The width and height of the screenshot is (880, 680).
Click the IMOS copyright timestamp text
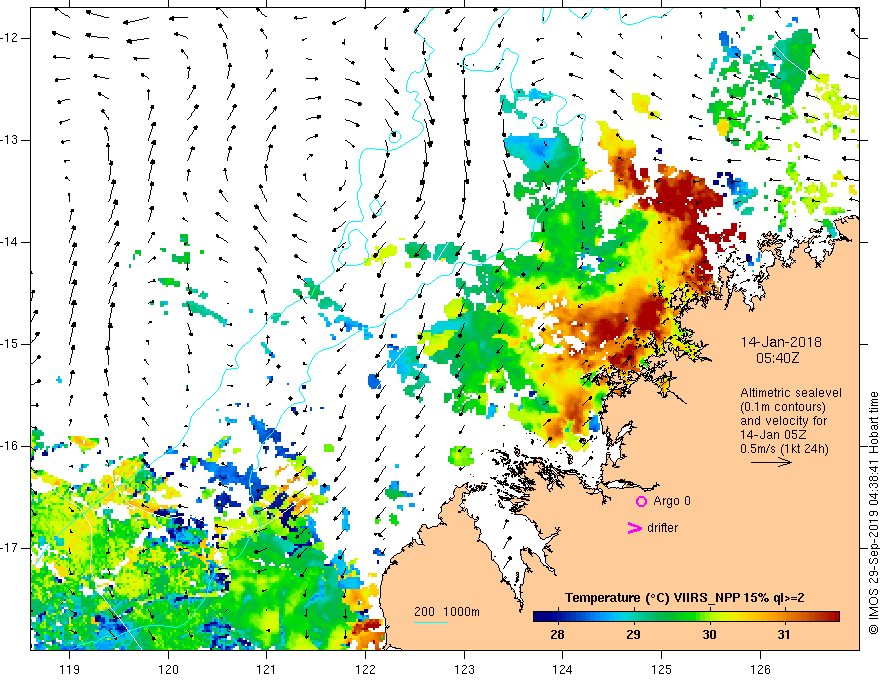[873, 513]
